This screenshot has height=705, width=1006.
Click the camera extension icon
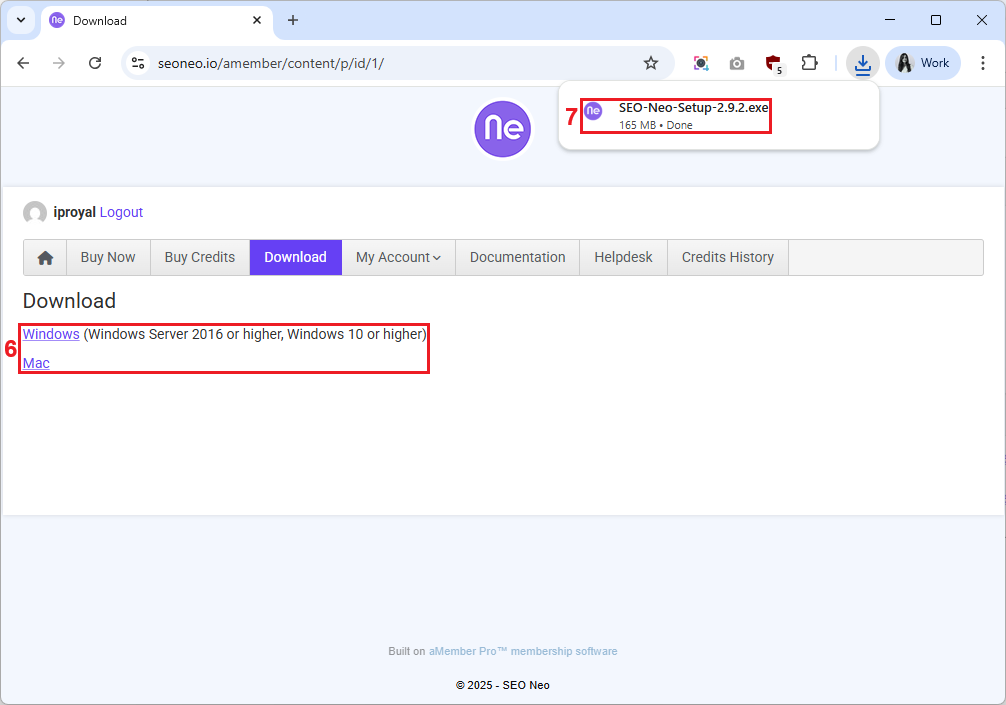pos(737,64)
